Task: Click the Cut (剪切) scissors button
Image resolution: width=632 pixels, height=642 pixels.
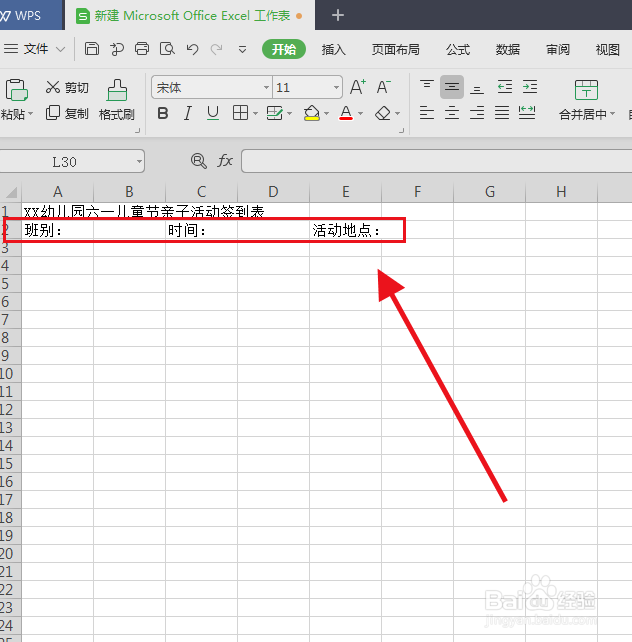Action: click(x=67, y=87)
